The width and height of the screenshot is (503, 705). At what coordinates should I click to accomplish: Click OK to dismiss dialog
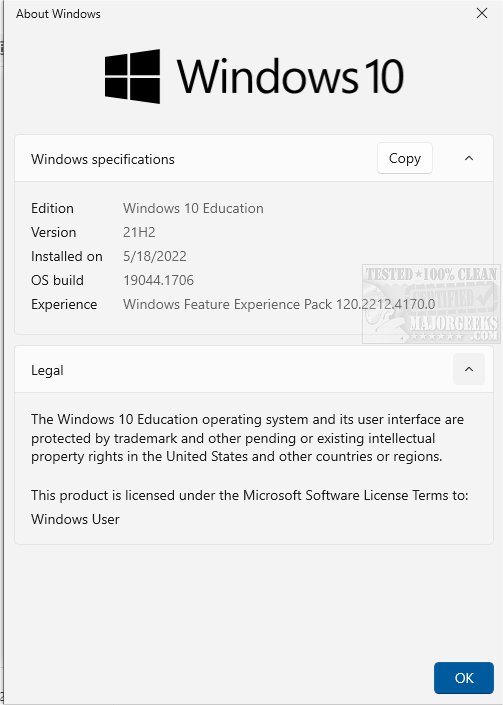tap(463, 678)
